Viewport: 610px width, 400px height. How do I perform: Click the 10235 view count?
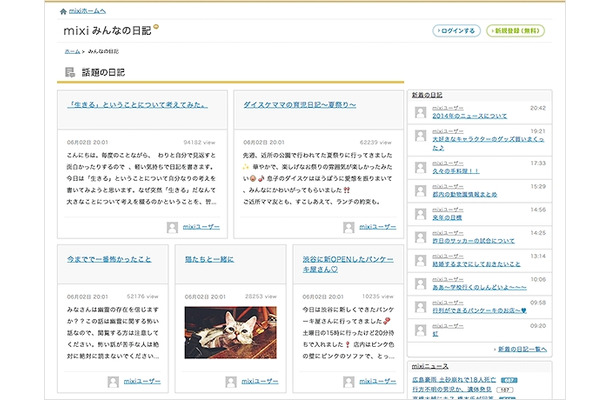click(378, 296)
